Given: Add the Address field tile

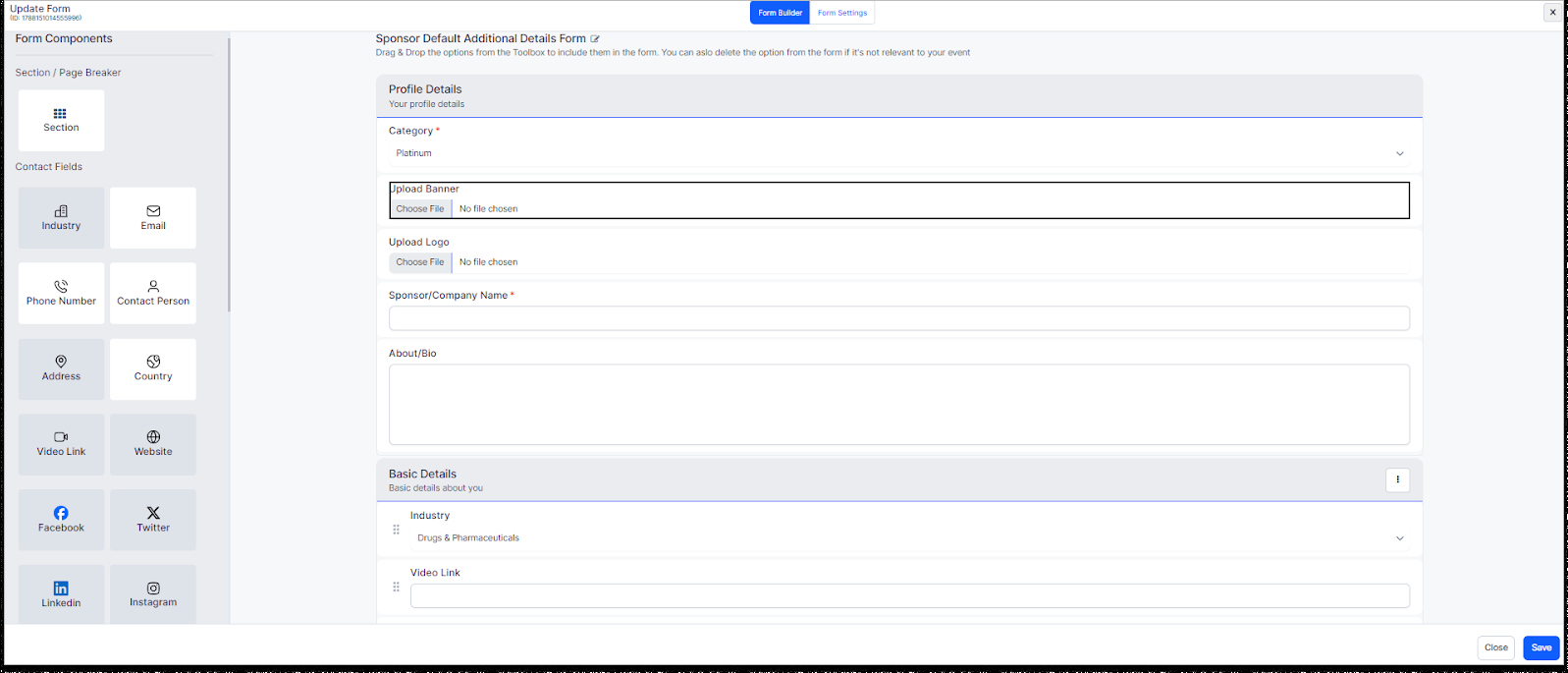Looking at the screenshot, I should pyautogui.click(x=61, y=368).
